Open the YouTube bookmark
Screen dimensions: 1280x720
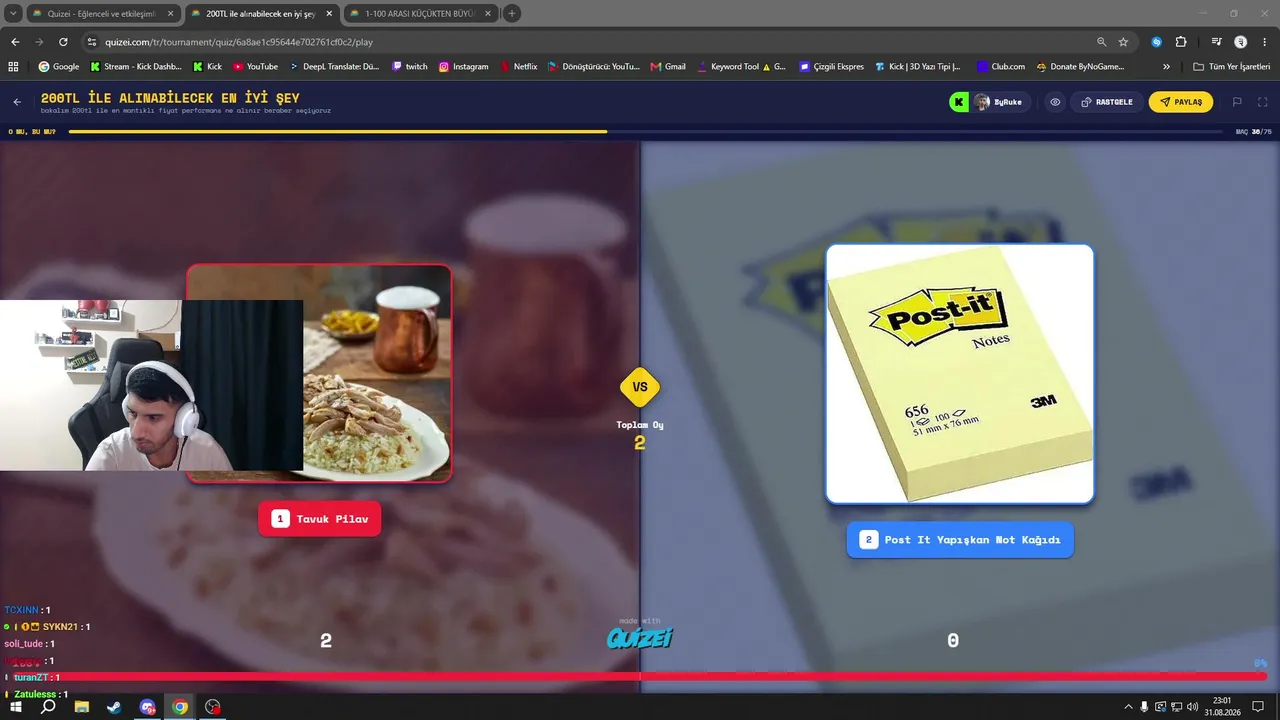pyautogui.click(x=255, y=67)
